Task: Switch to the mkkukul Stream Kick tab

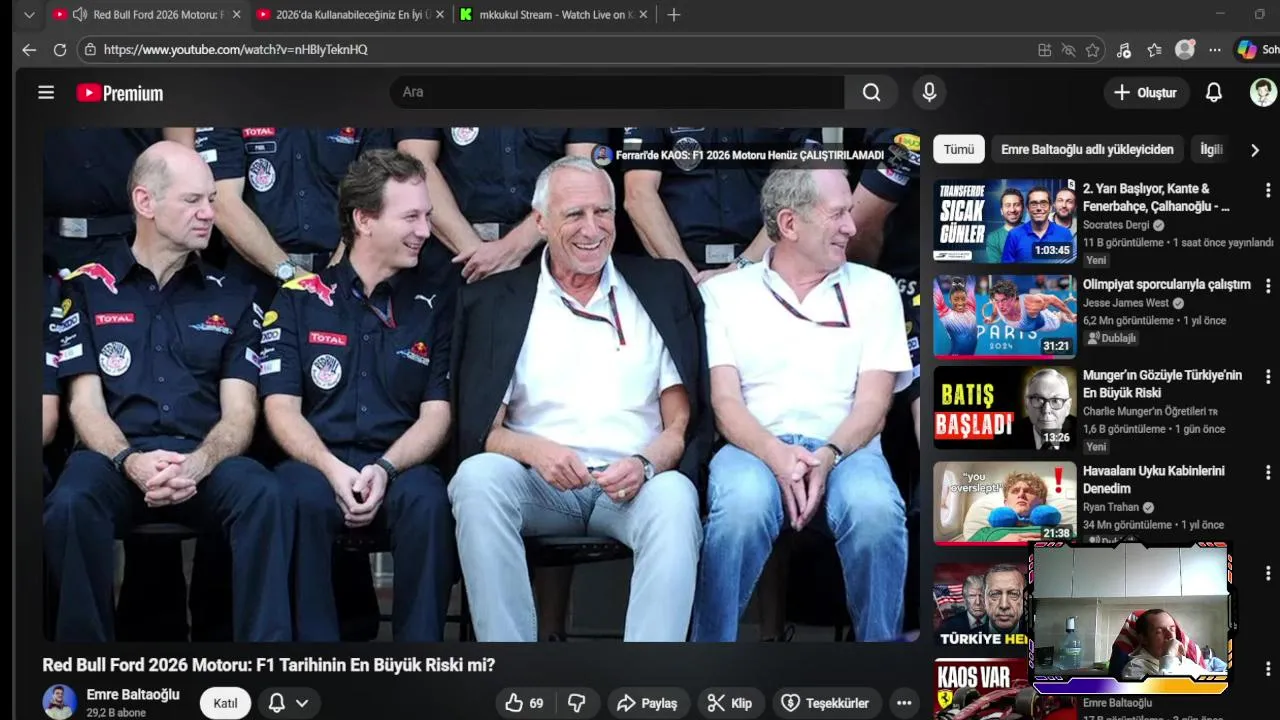Action: [552, 14]
